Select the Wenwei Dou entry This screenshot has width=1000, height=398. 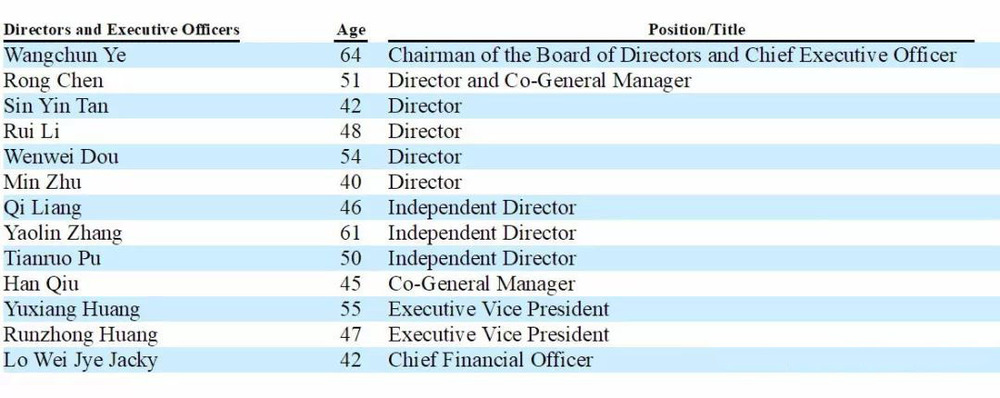(x=61, y=157)
